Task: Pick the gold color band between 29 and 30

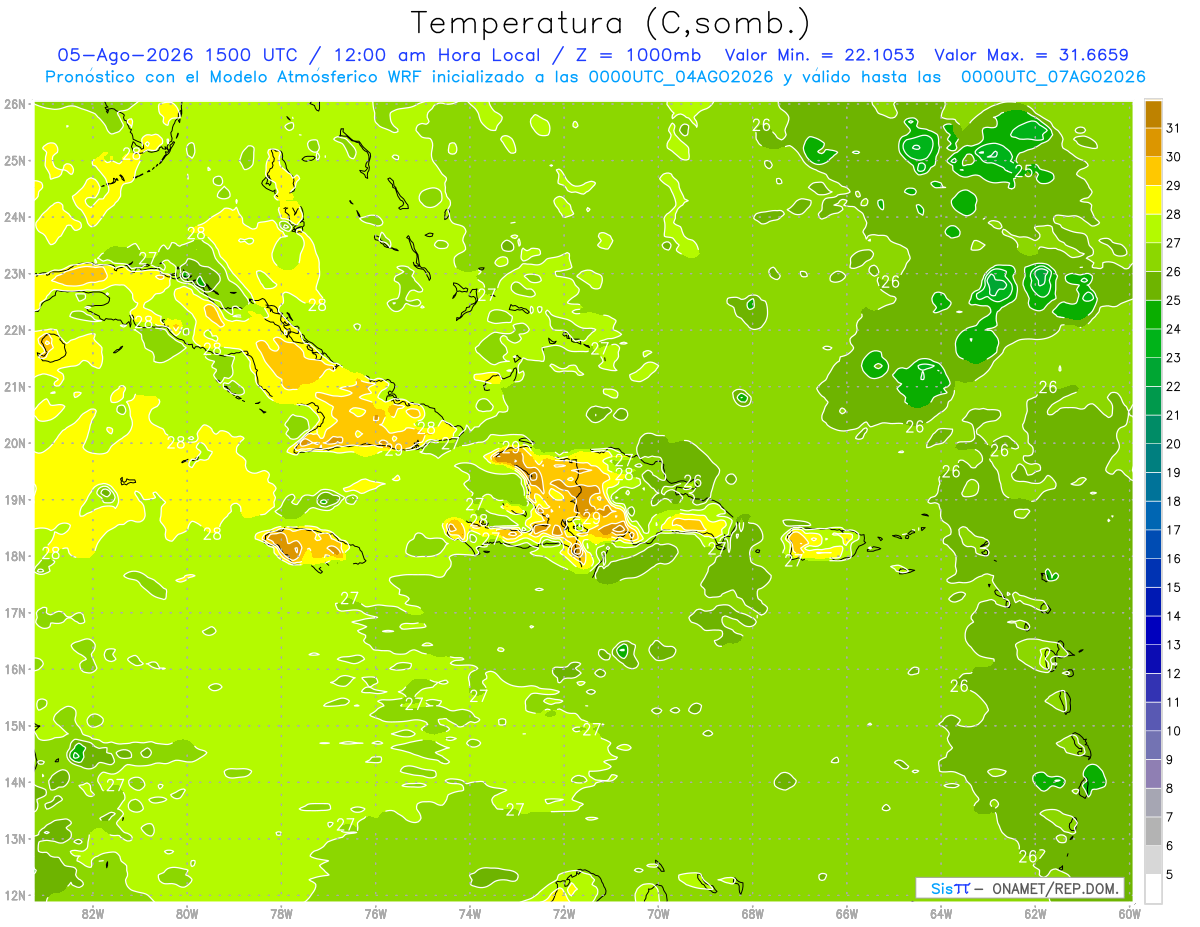Action: click(1153, 171)
